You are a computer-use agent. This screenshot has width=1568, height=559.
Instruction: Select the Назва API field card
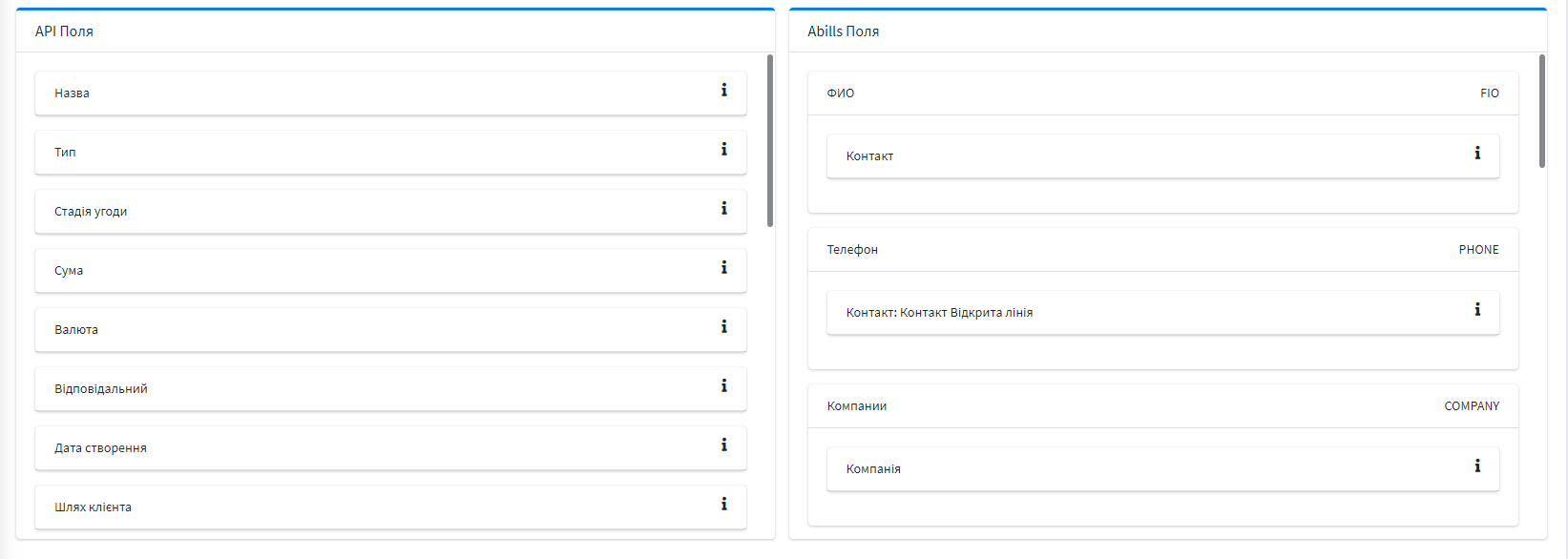[x=382, y=93]
